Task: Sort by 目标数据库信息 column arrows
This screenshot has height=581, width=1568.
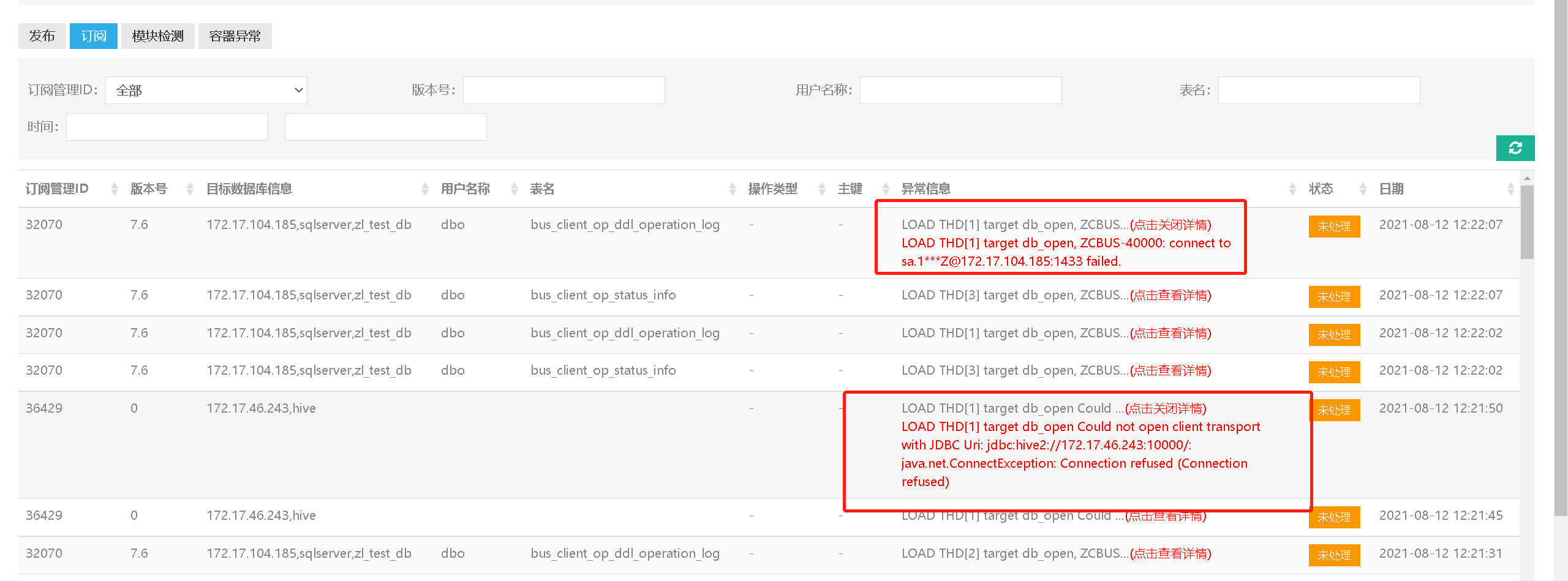Action: 425,189
